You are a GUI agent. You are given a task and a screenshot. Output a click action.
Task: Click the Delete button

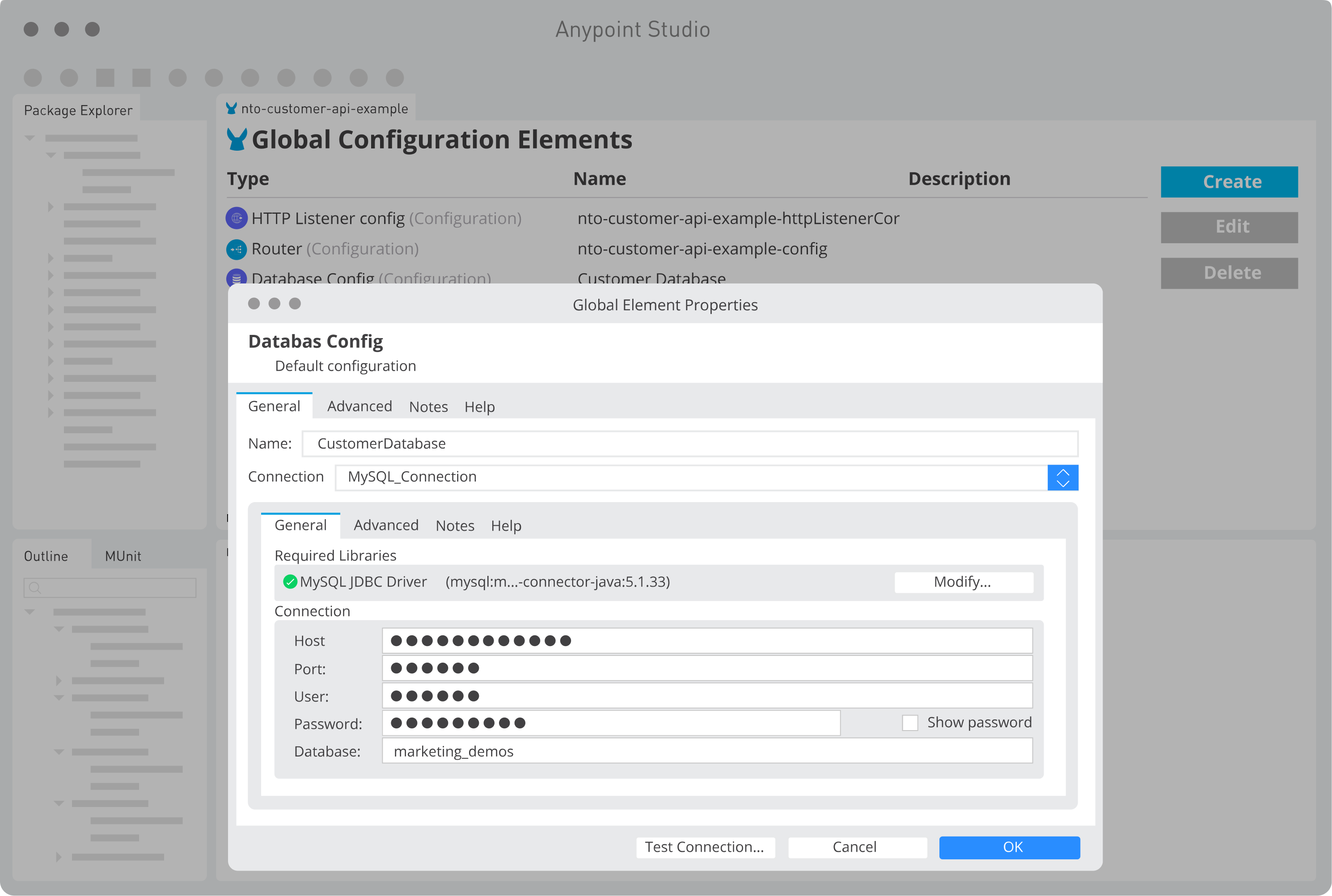coord(1229,273)
